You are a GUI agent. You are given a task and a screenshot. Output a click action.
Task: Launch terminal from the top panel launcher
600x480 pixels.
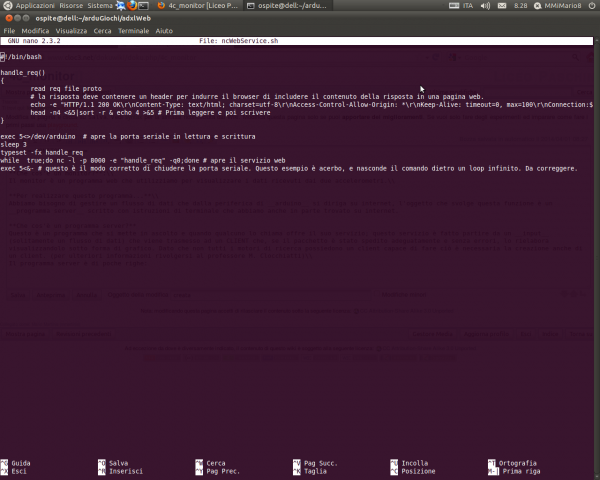coord(143,5)
